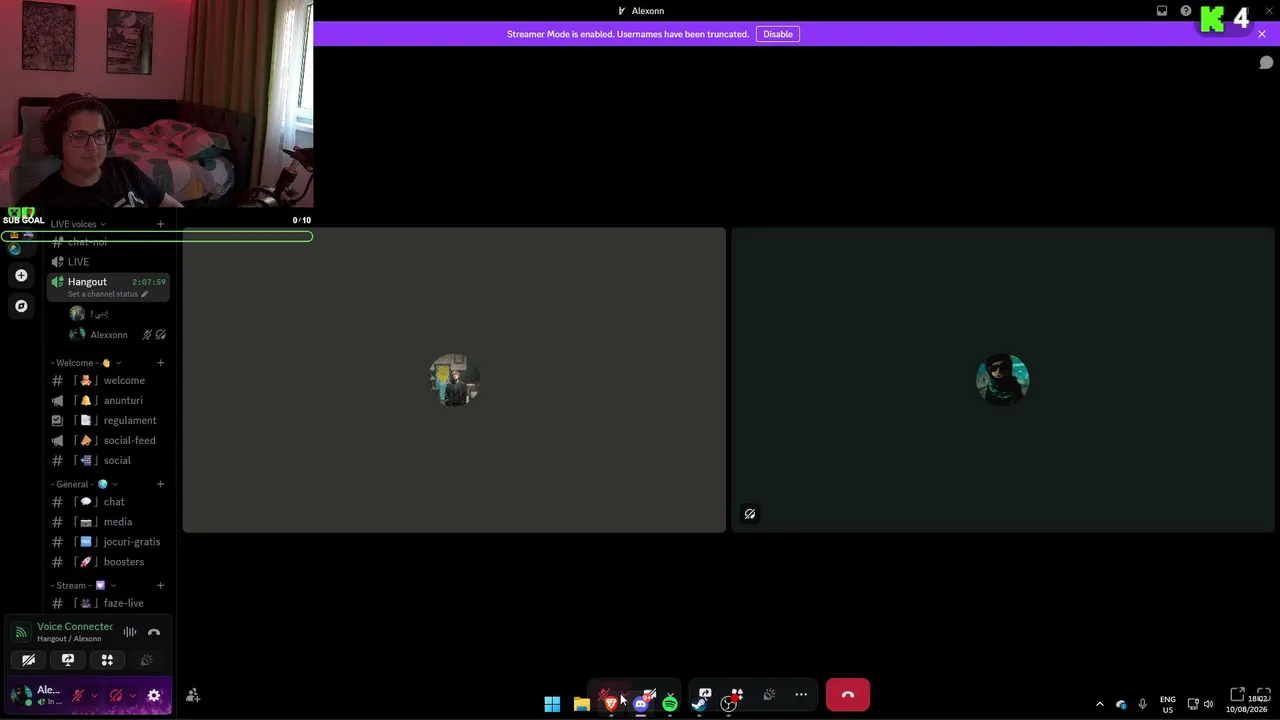End the call with the red disconnect button
Screen dimensions: 1280x720
pos(848,695)
